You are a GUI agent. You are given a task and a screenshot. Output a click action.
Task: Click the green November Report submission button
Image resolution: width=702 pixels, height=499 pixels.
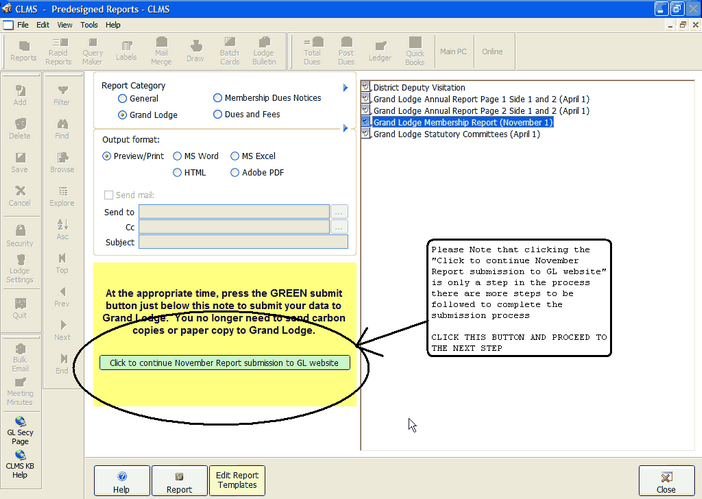click(225, 362)
